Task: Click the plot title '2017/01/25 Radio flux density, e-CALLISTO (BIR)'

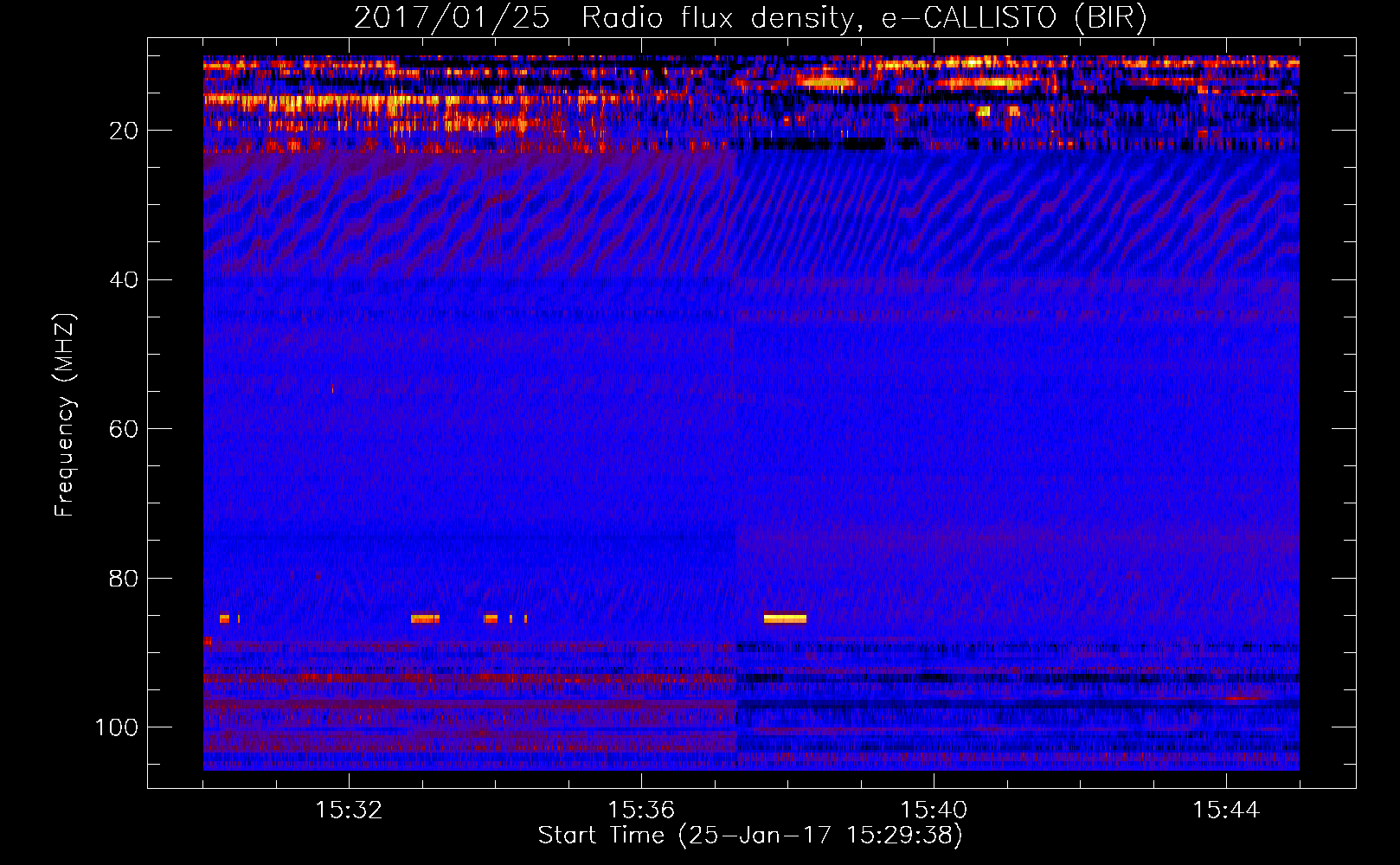Action: (750, 17)
